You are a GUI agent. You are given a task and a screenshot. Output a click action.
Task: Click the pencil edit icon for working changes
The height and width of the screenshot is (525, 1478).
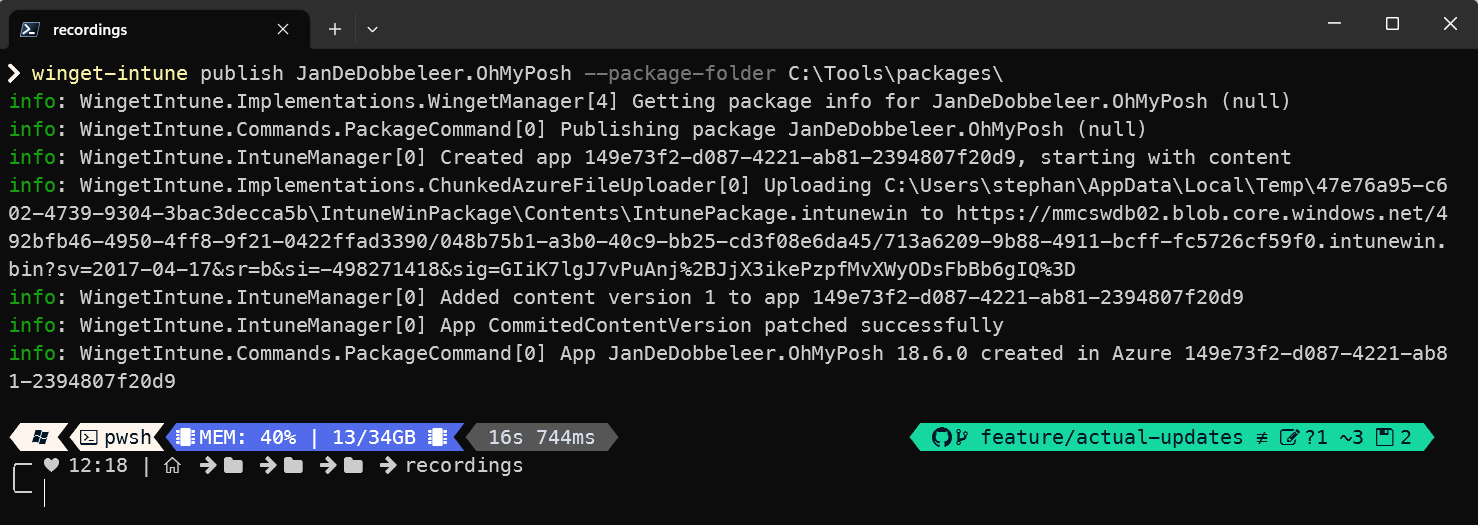click(x=1289, y=437)
